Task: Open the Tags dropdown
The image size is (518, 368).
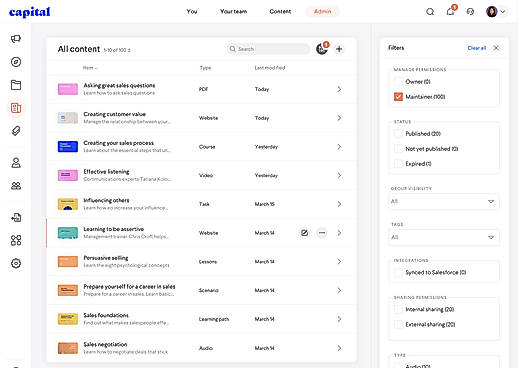Action: (x=444, y=237)
